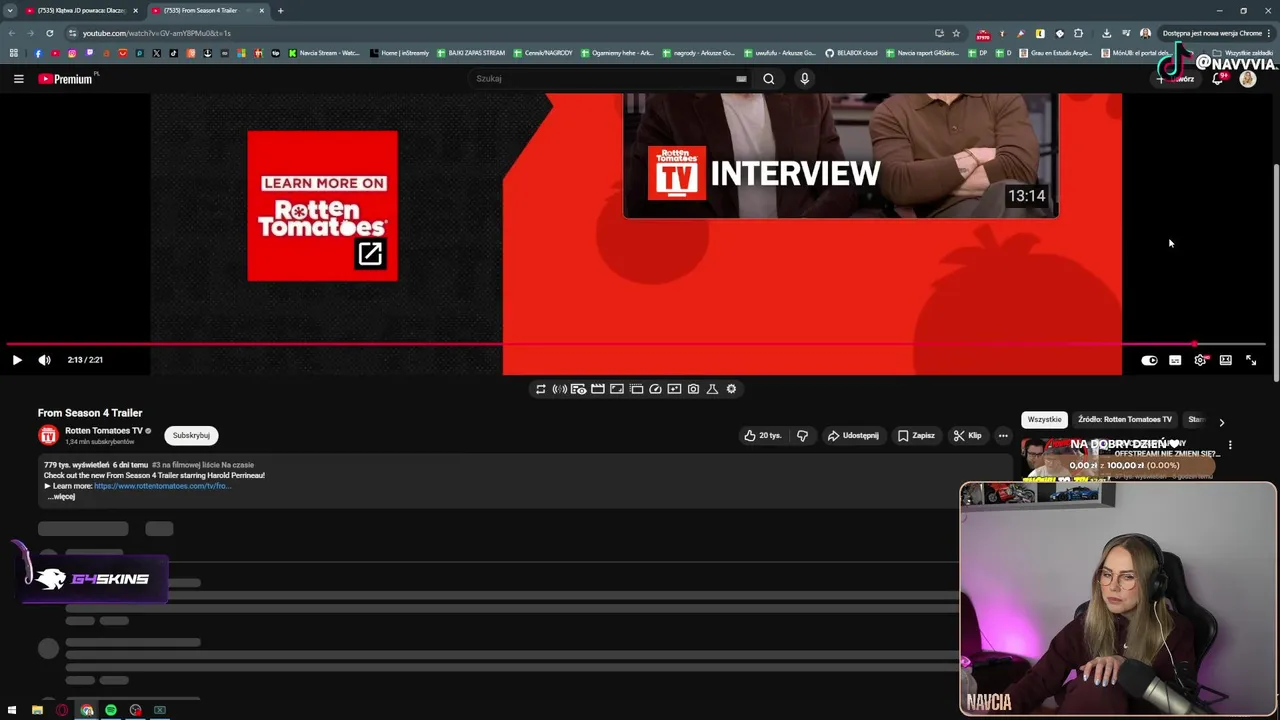Open the Windows Start menu
This screenshot has width=1280, height=720.
pyautogui.click(x=12, y=710)
